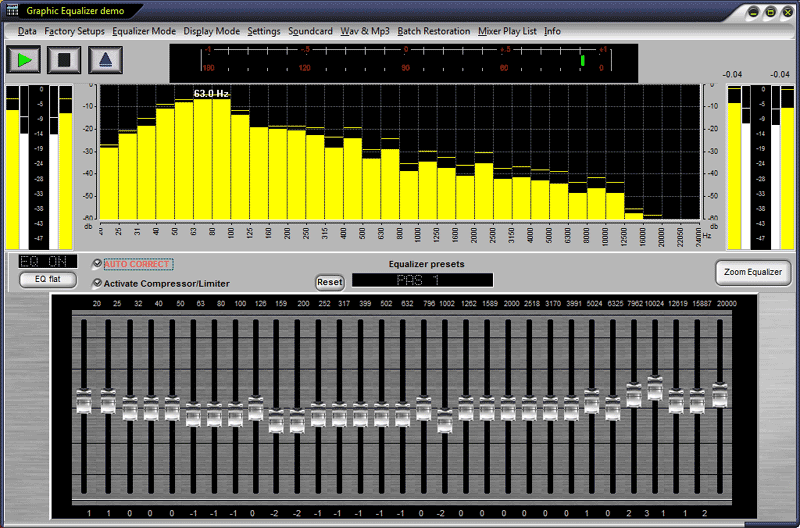The width and height of the screenshot is (800, 528).
Task: Click the Reset presets button
Action: pyautogui.click(x=329, y=282)
